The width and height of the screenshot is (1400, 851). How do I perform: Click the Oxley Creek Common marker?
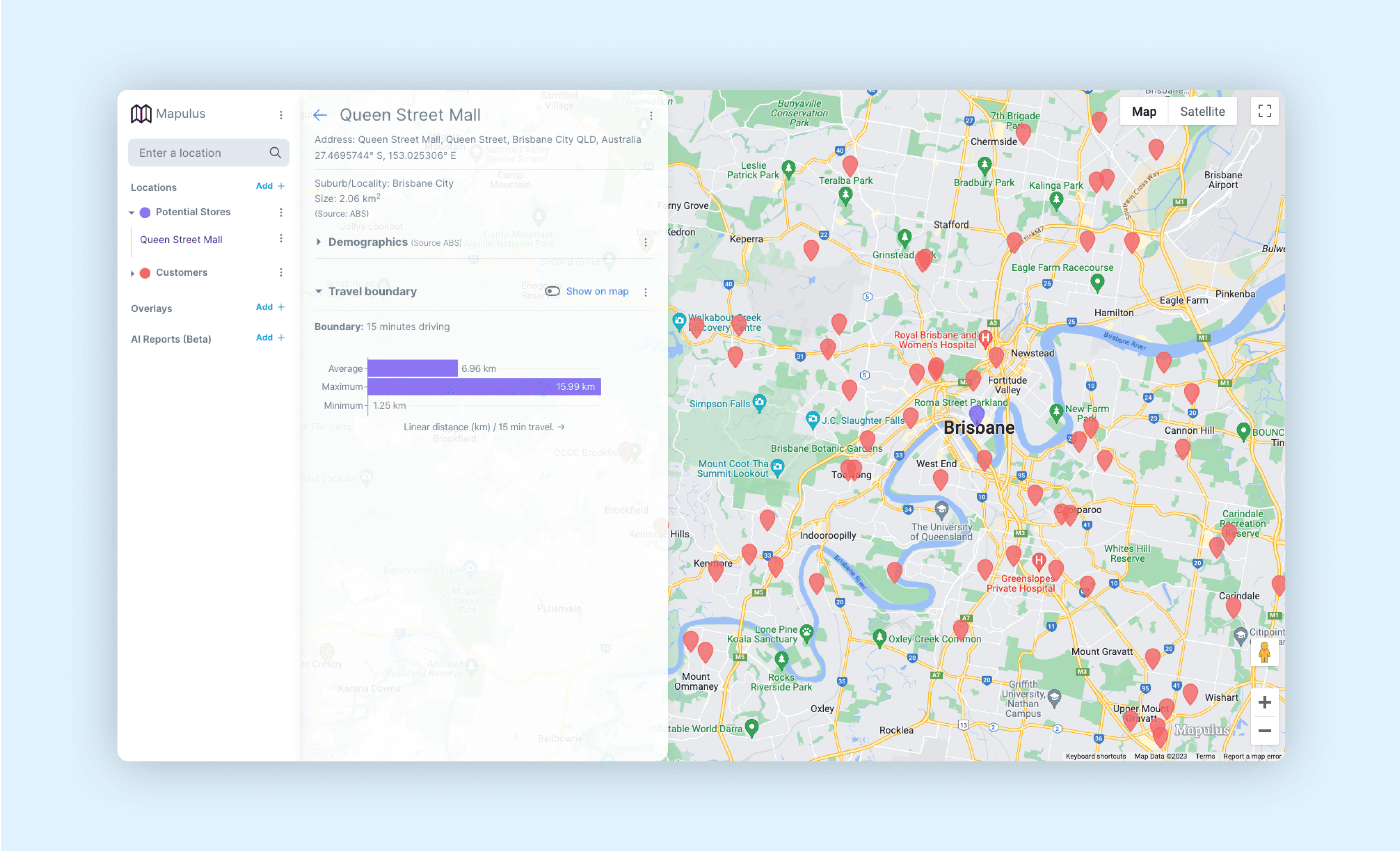point(880,638)
